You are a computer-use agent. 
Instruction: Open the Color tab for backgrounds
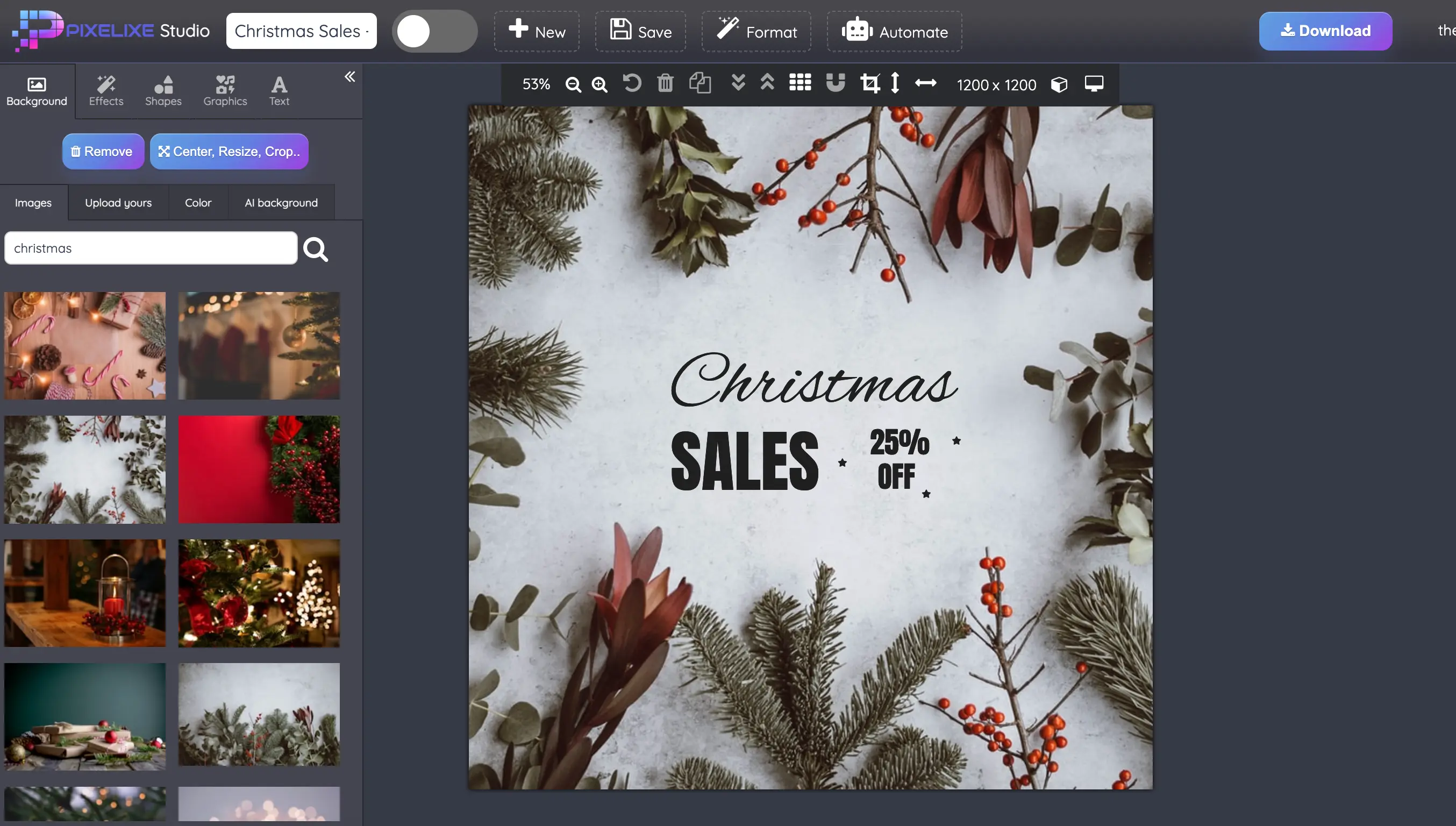click(x=197, y=203)
